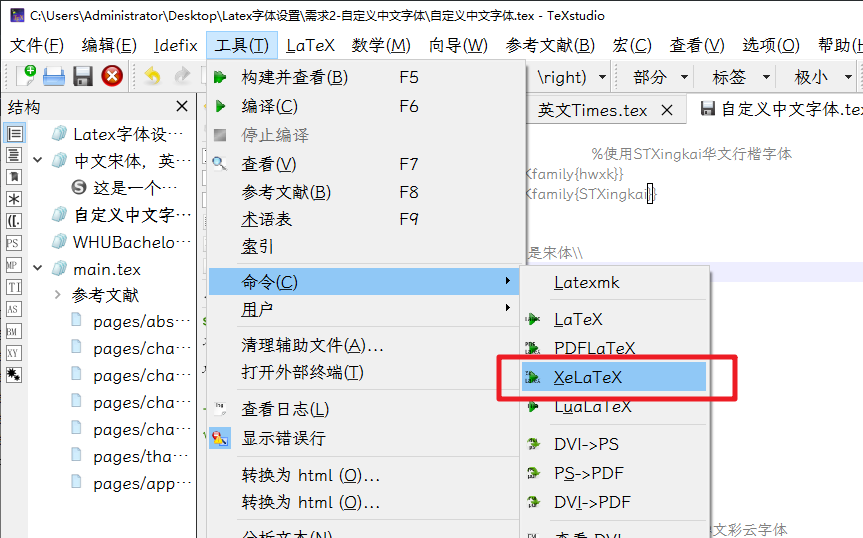Close the 结构 panel with X
Screen dimensions: 863x538
tap(182, 106)
